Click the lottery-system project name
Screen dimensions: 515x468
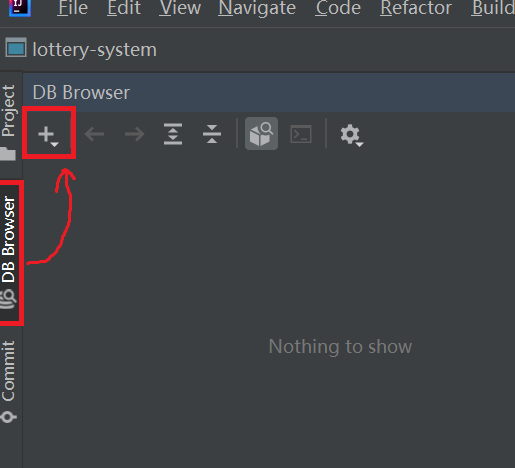[94, 50]
